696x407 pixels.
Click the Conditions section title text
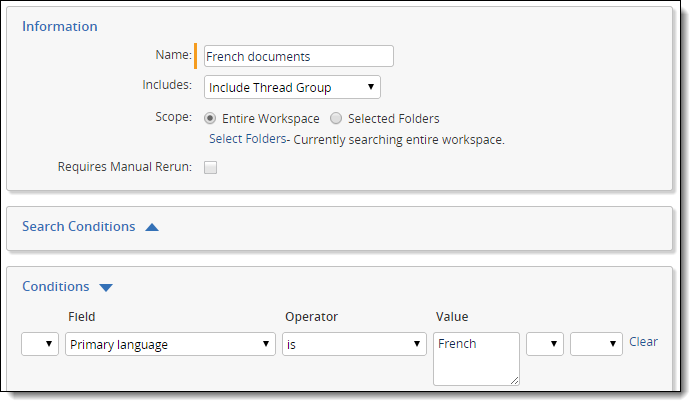pyautogui.click(x=55, y=287)
